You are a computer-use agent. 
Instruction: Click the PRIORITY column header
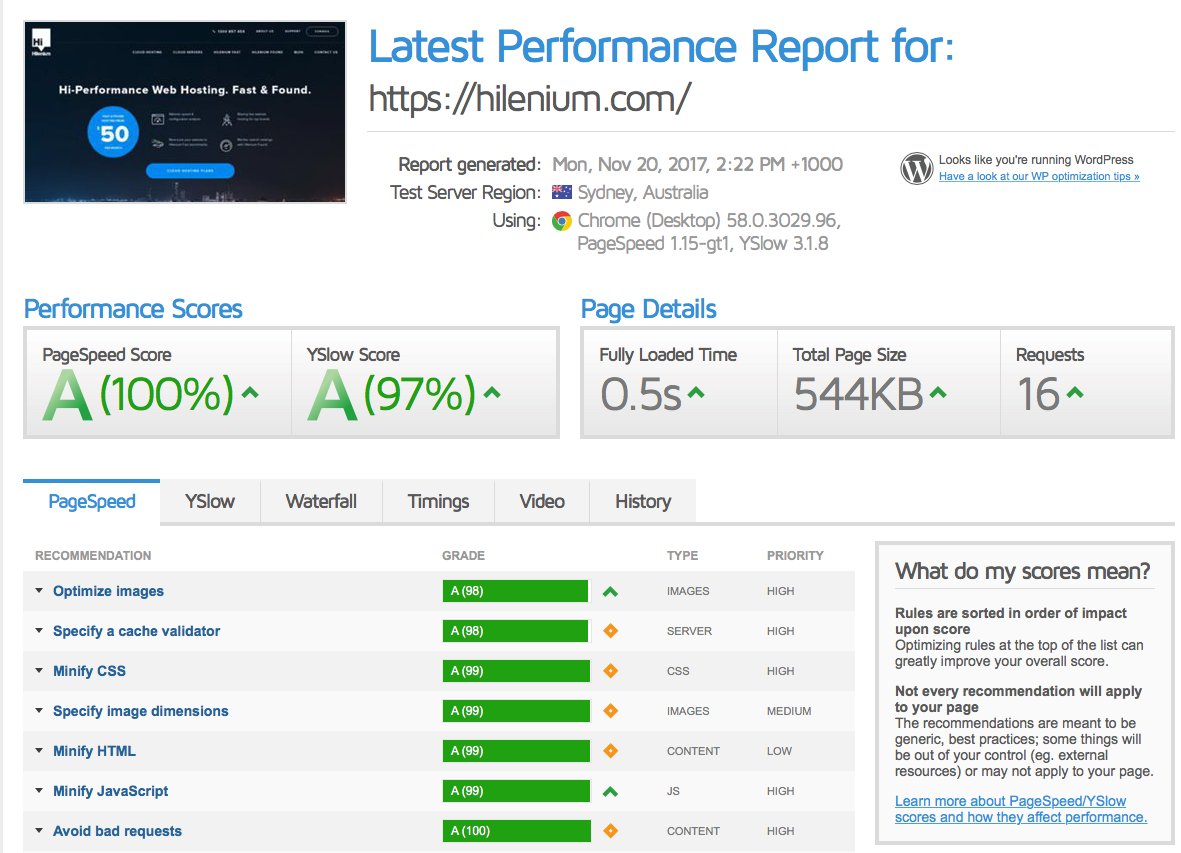(795, 556)
